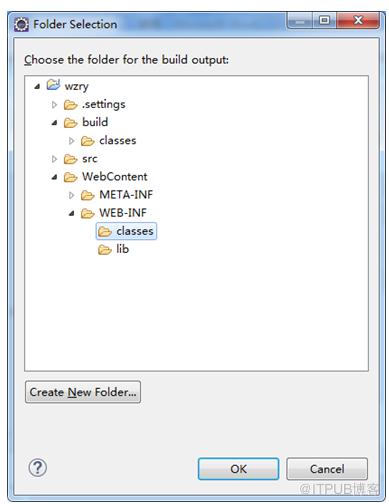Screen dimensions: 389x504
Task: Click the lib folder icon
Action: (105, 249)
